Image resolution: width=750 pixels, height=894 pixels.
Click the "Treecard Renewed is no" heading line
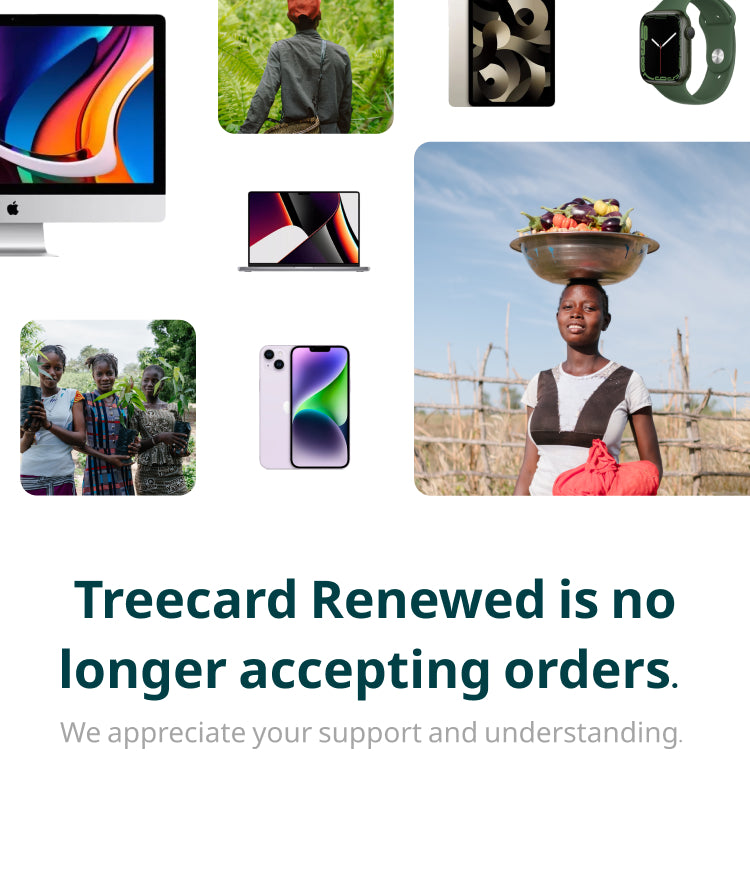click(375, 600)
